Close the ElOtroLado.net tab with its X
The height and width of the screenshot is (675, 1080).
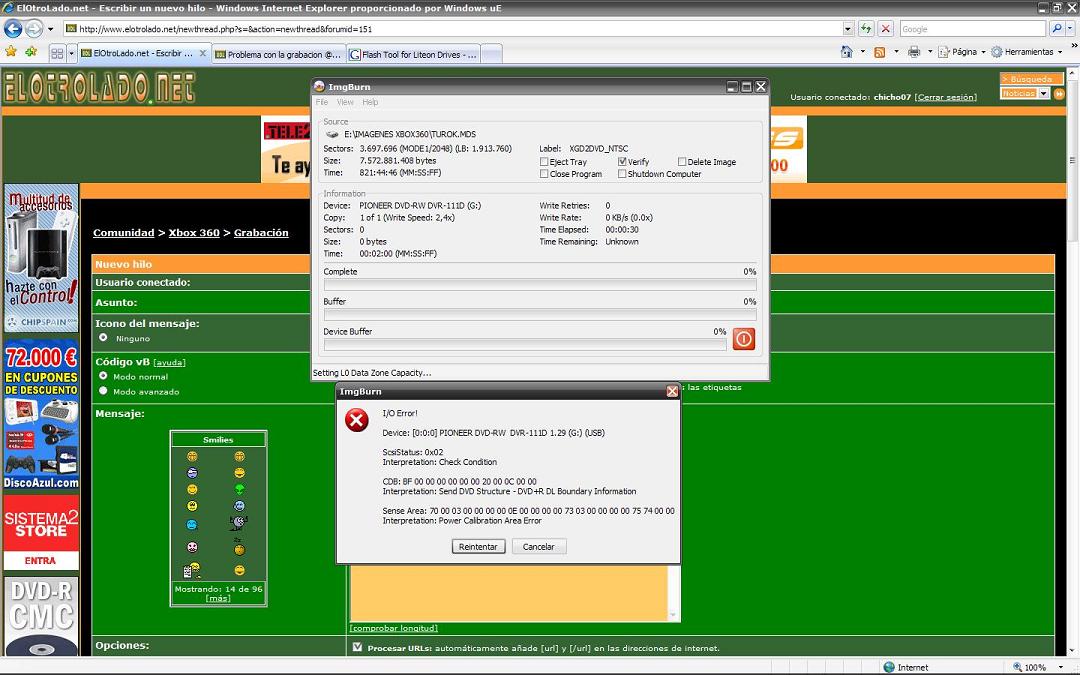(202, 53)
